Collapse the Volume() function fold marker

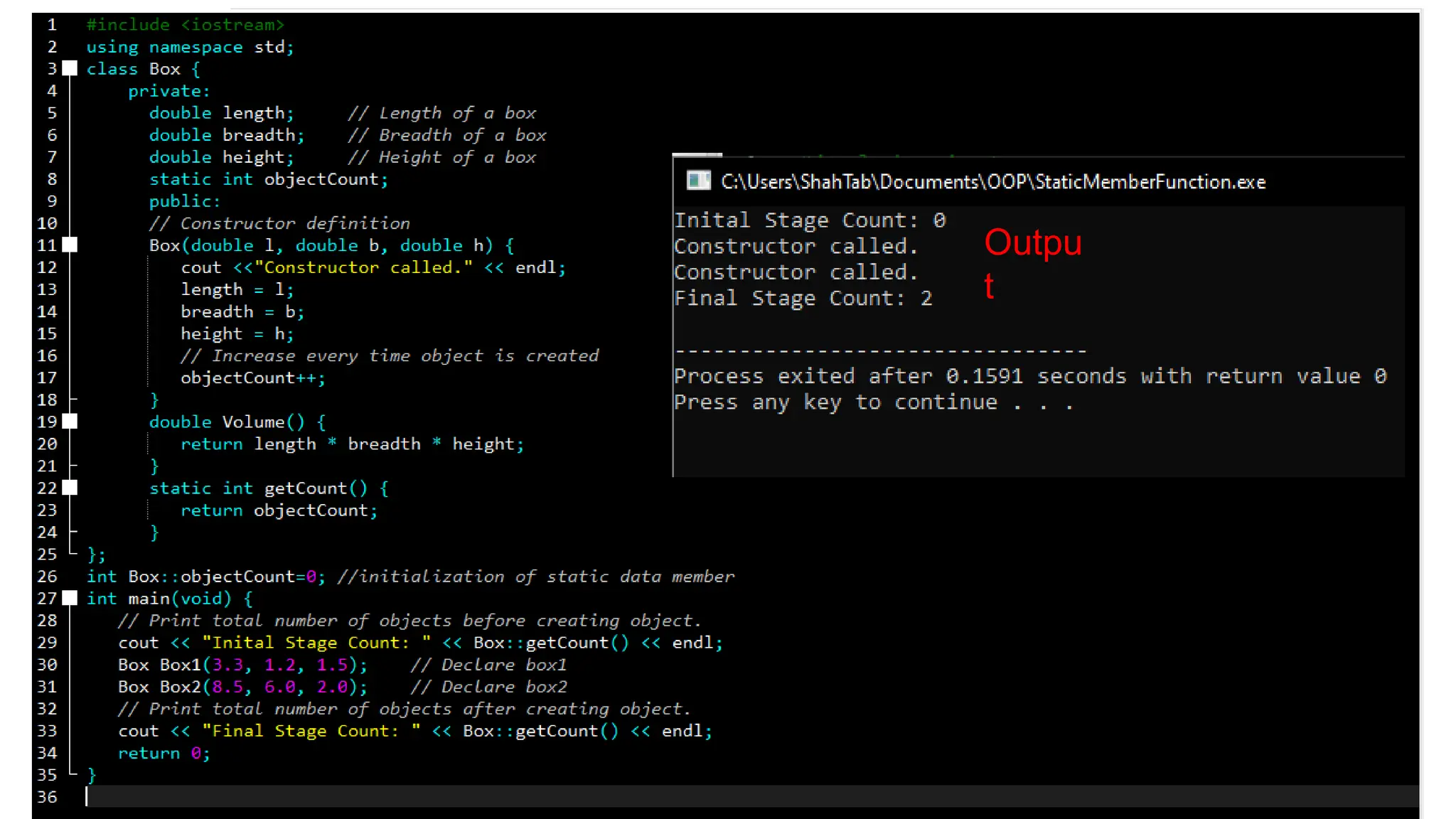tap(70, 422)
